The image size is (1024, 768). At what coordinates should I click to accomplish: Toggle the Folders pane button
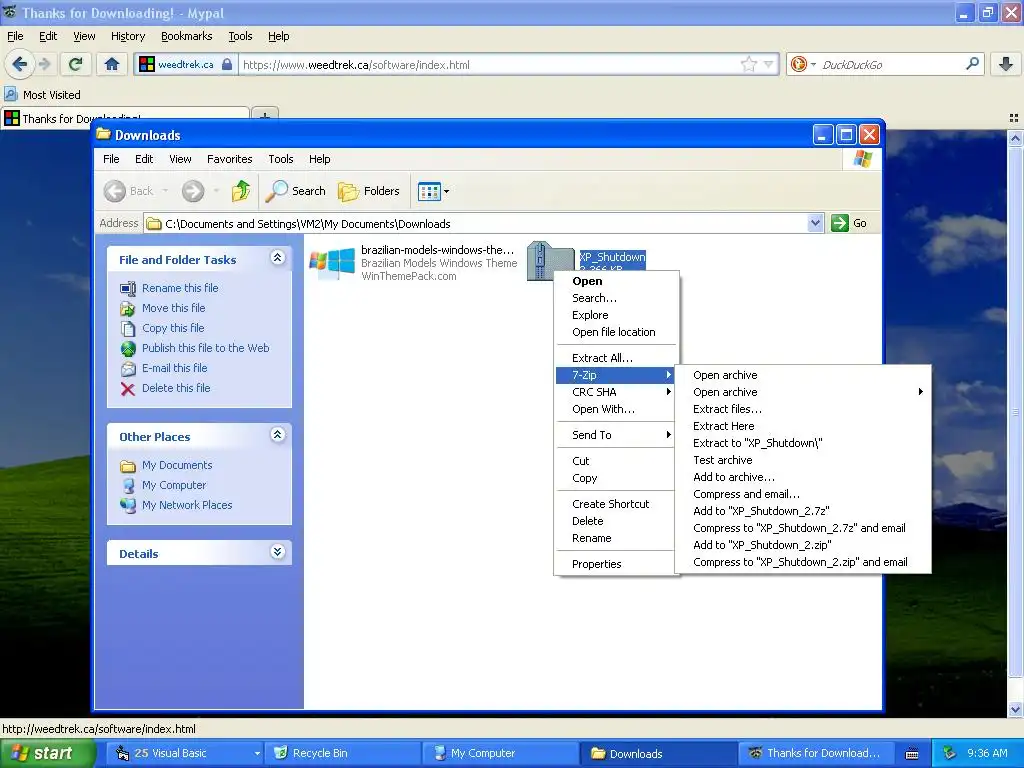click(369, 191)
